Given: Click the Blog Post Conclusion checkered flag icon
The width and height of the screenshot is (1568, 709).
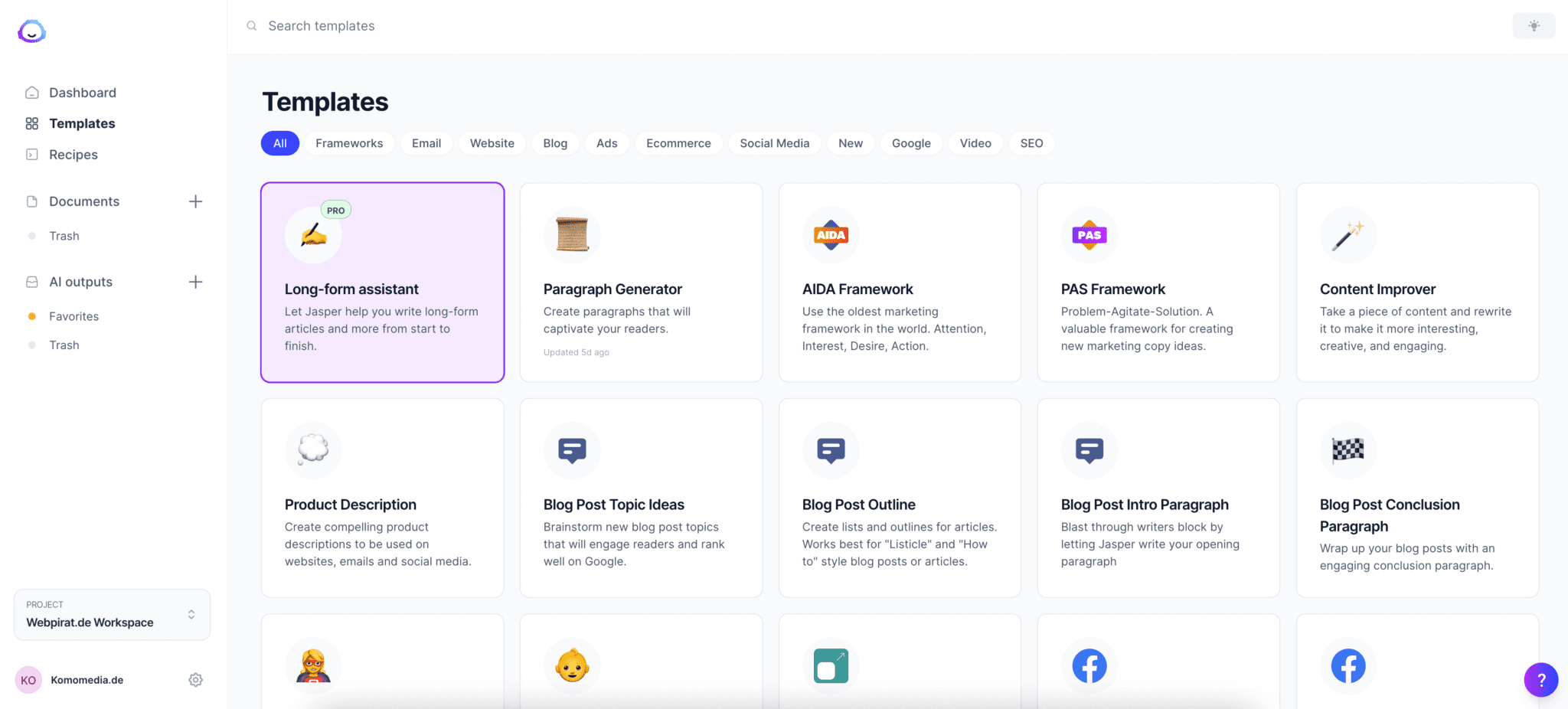Looking at the screenshot, I should pyautogui.click(x=1347, y=450).
